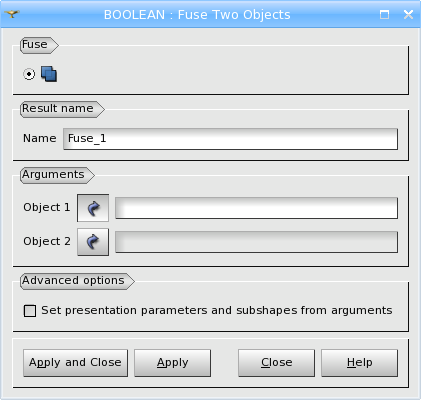Click the blue Fuse operation icon
This screenshot has width=421, height=400.
click(49, 74)
